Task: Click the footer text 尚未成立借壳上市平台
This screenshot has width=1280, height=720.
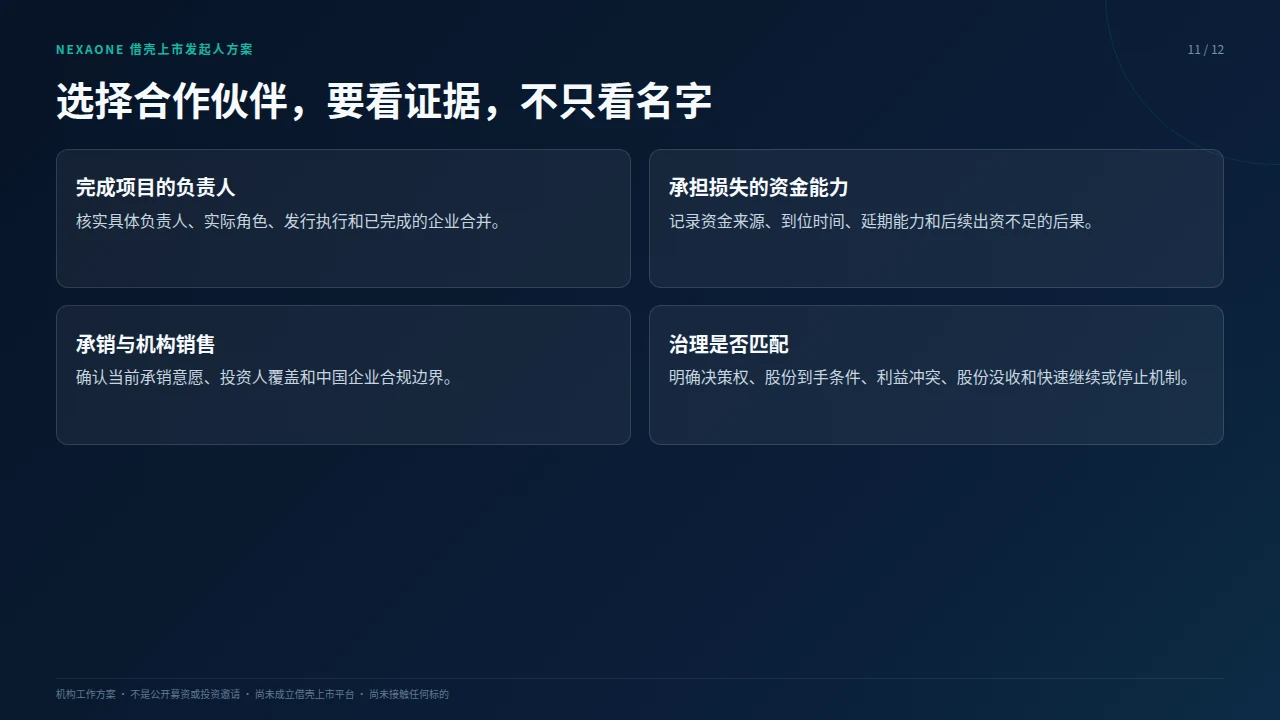Action: 304,694
